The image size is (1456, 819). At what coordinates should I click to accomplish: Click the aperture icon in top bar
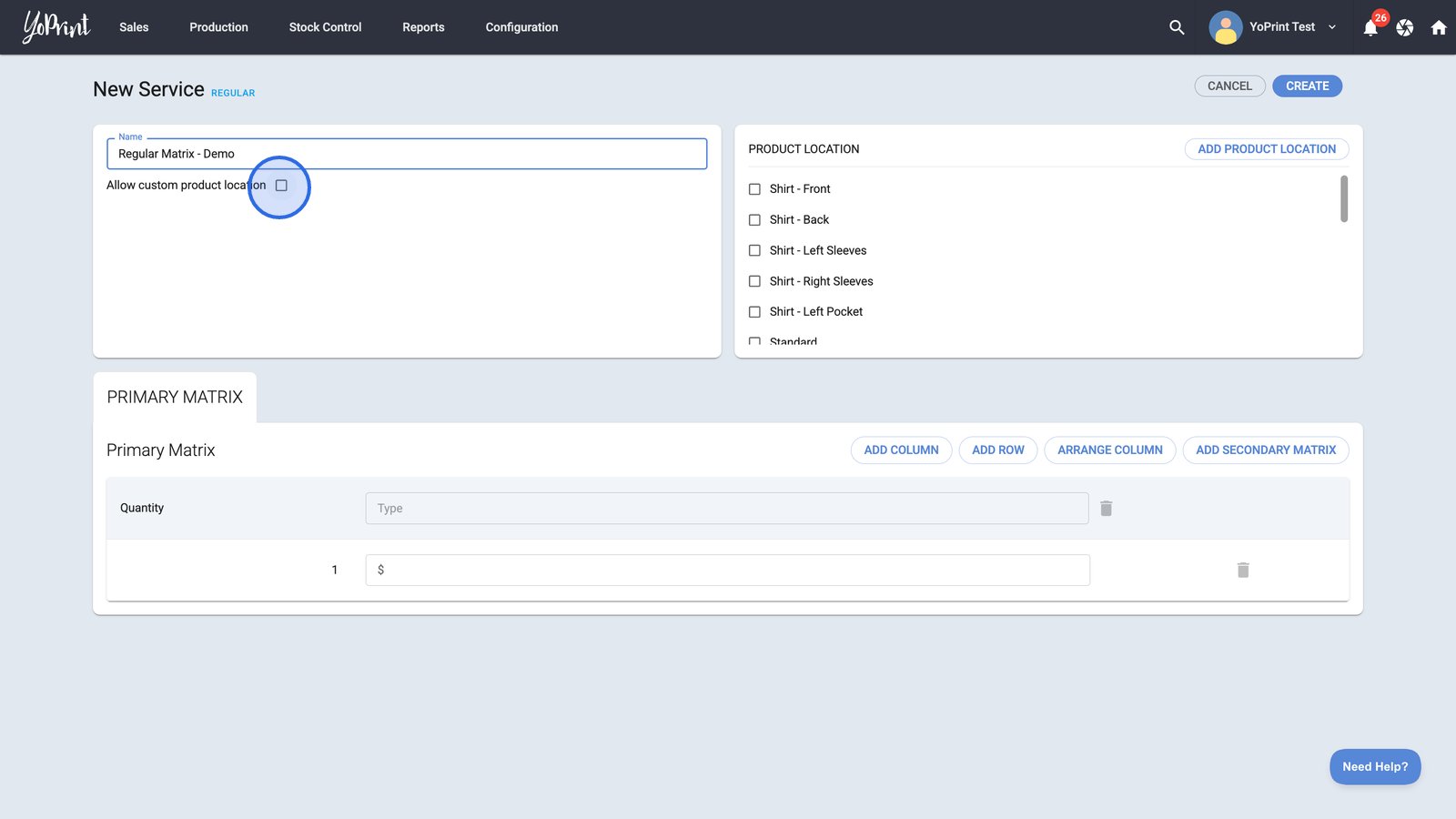point(1405,27)
